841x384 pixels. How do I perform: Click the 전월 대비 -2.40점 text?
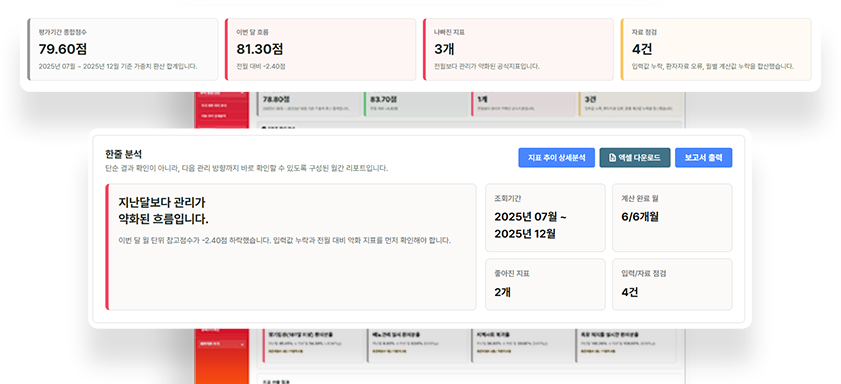(x=261, y=67)
